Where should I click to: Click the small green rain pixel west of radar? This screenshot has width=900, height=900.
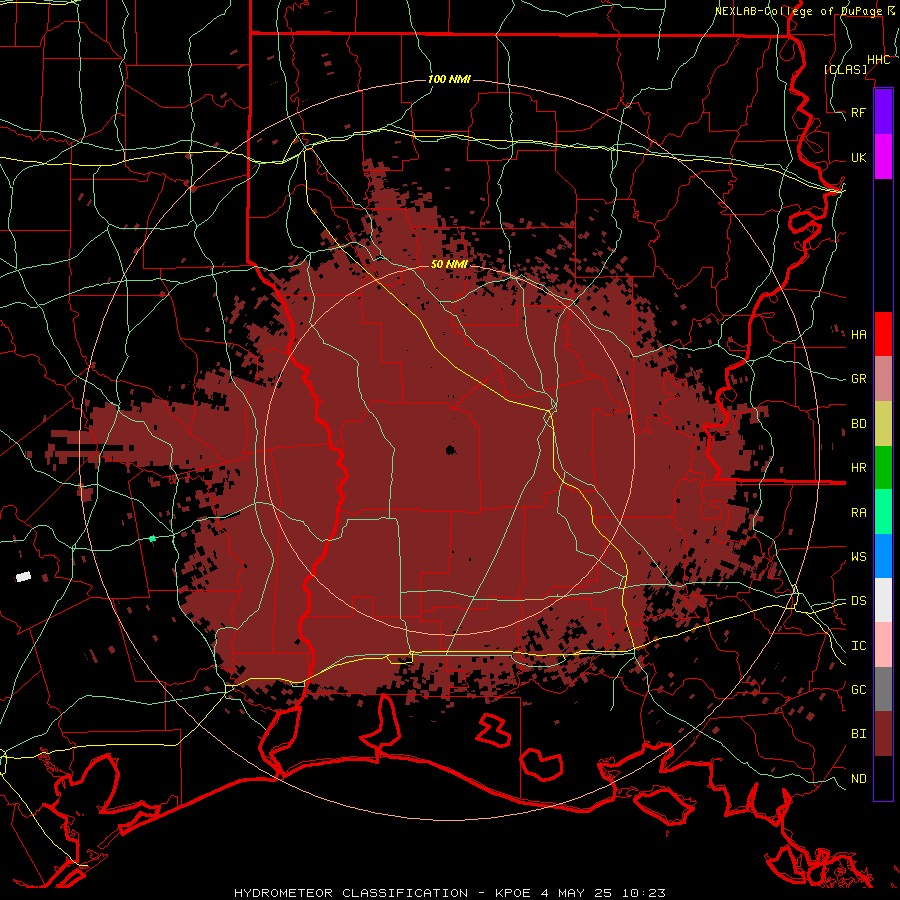coord(152,538)
